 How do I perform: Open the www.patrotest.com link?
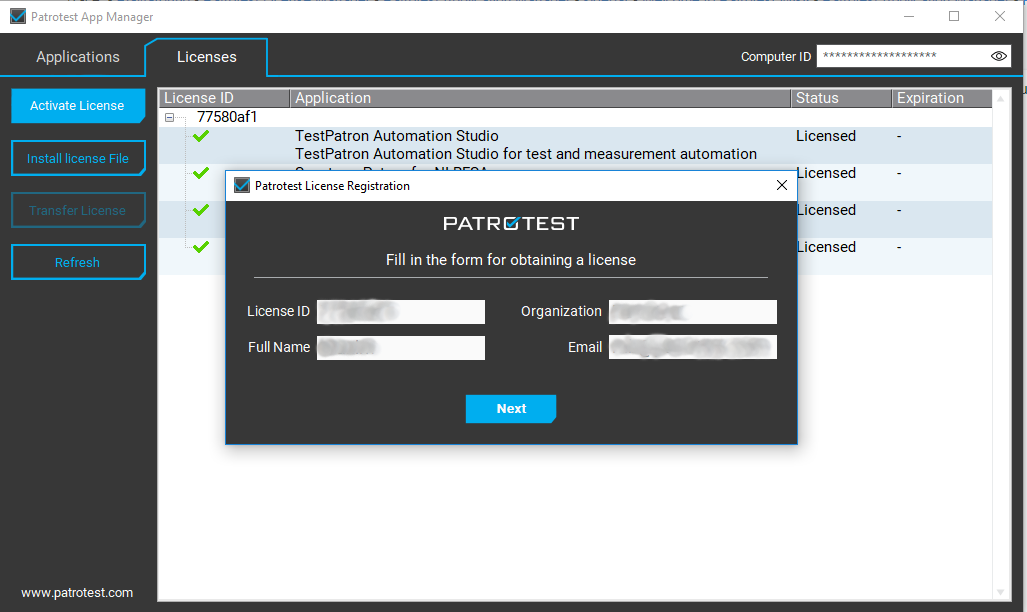(77, 592)
